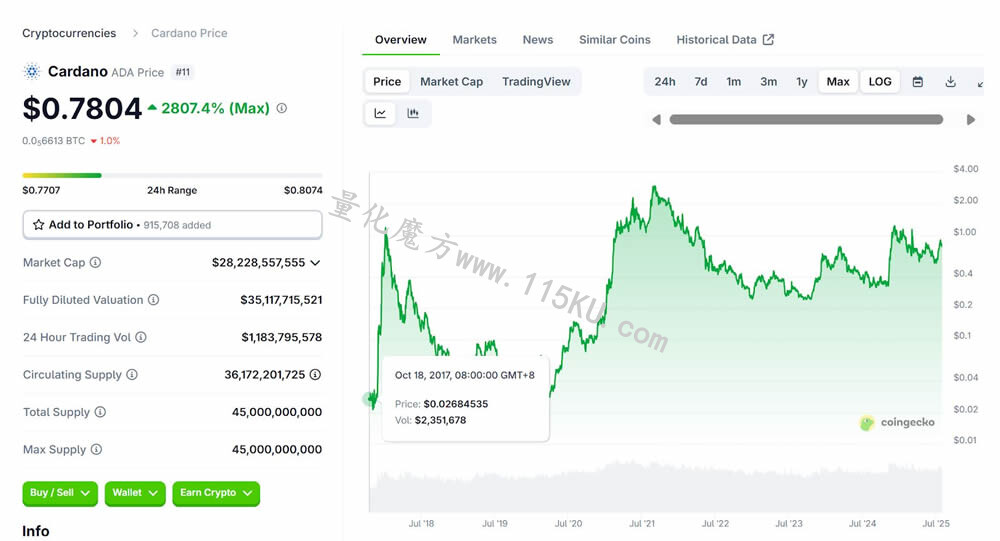
Task: Open the calendar date range picker
Action: [918, 82]
